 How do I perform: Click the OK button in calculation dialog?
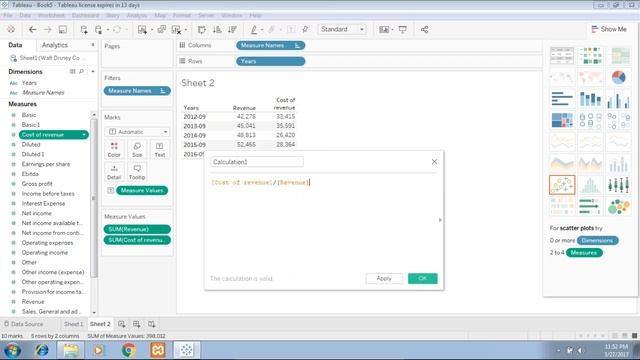coord(422,278)
